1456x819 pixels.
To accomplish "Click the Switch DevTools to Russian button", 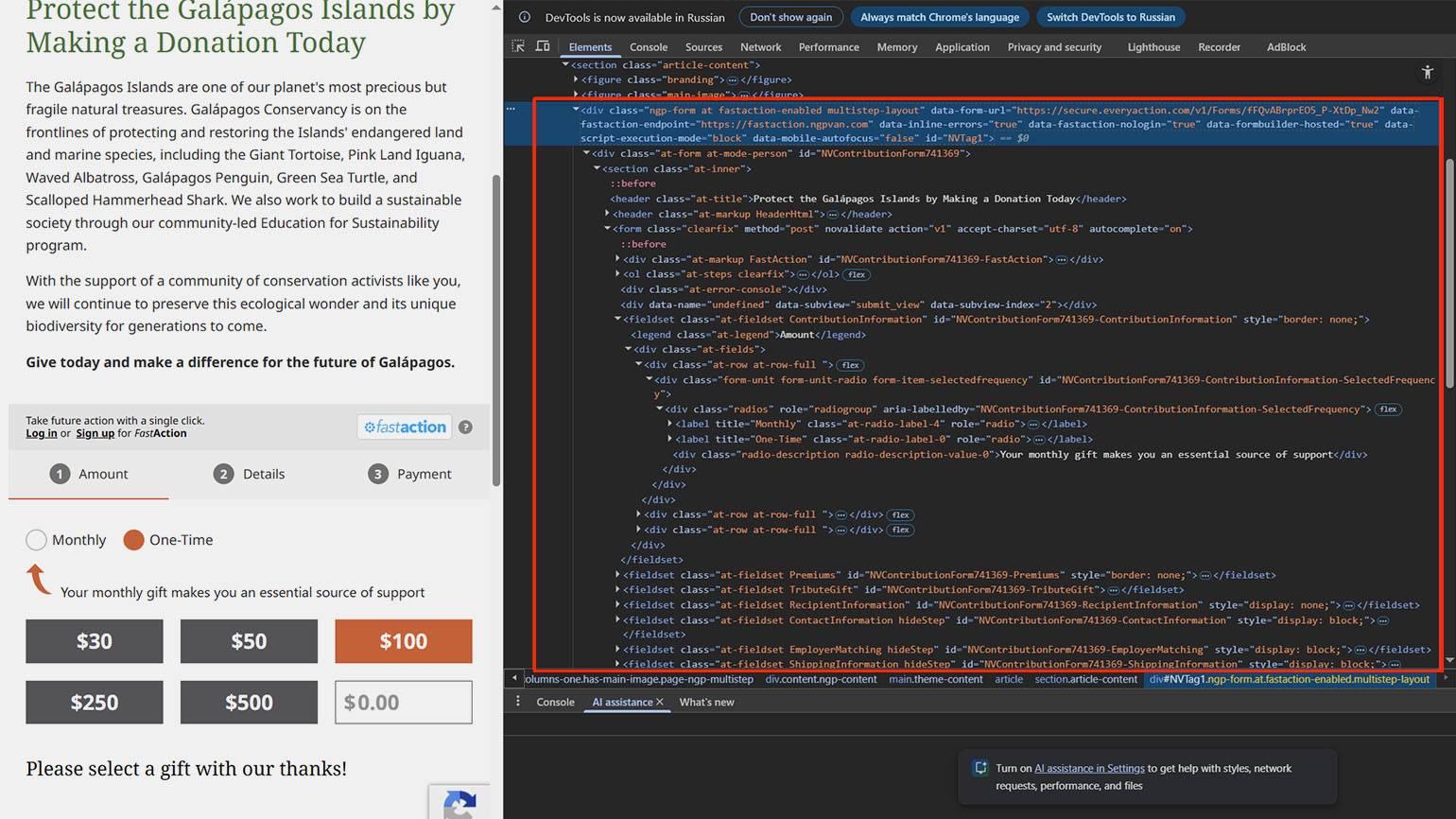I will [x=1110, y=17].
